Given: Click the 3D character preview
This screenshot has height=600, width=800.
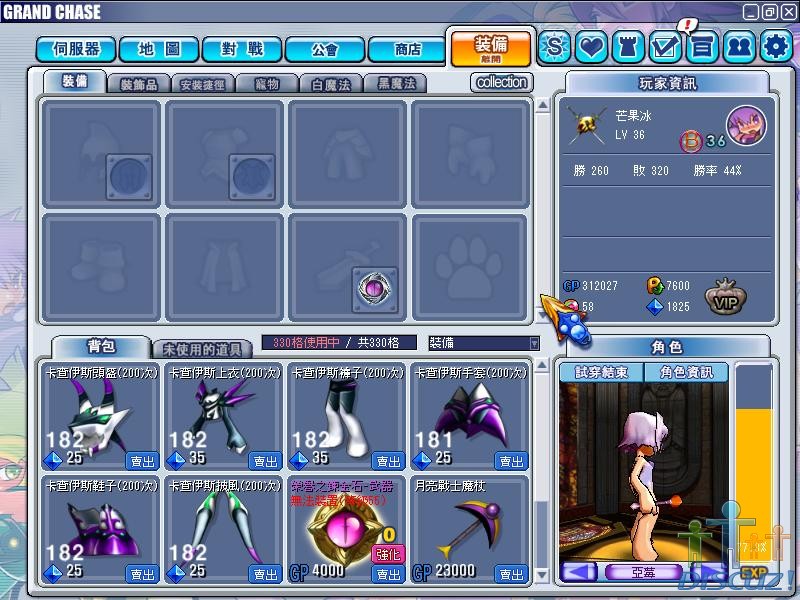Looking at the screenshot, I should [x=644, y=472].
